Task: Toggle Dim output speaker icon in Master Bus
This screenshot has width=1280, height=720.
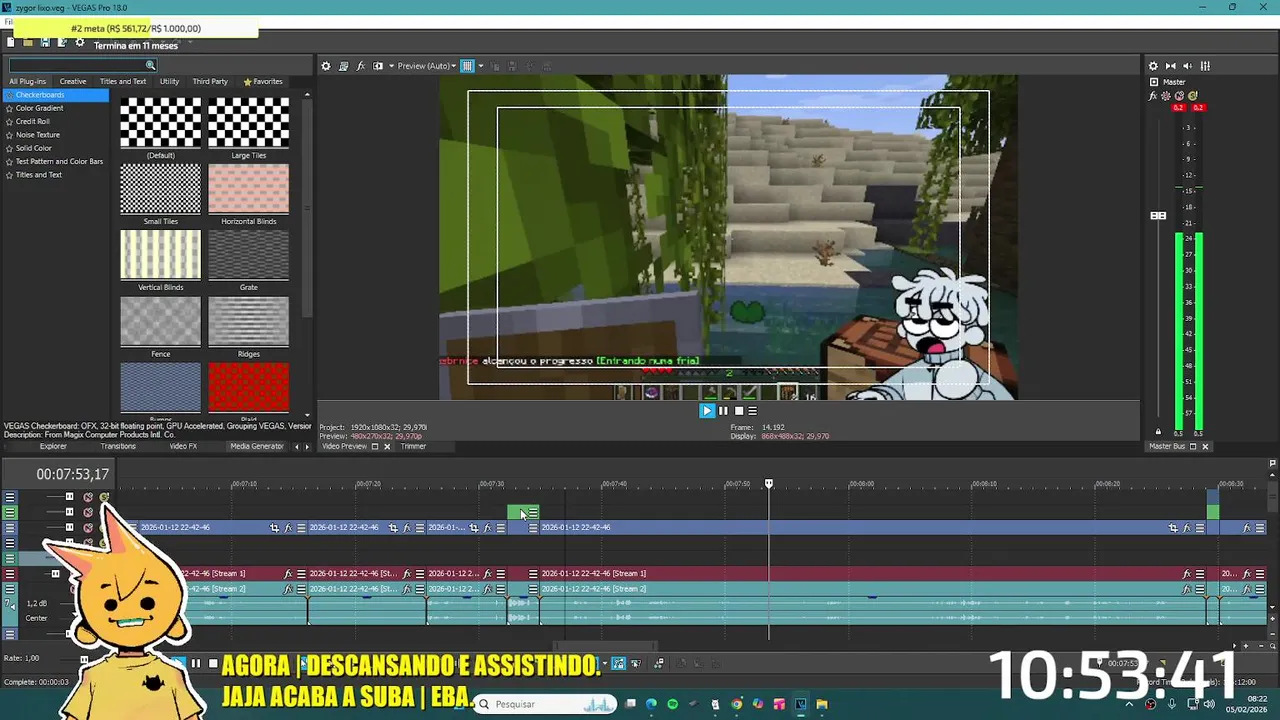Action: click(x=1188, y=66)
